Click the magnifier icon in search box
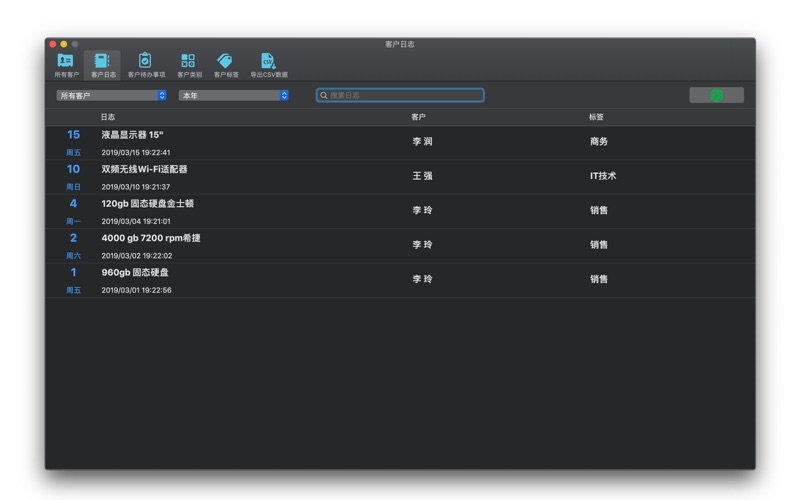 coord(324,96)
